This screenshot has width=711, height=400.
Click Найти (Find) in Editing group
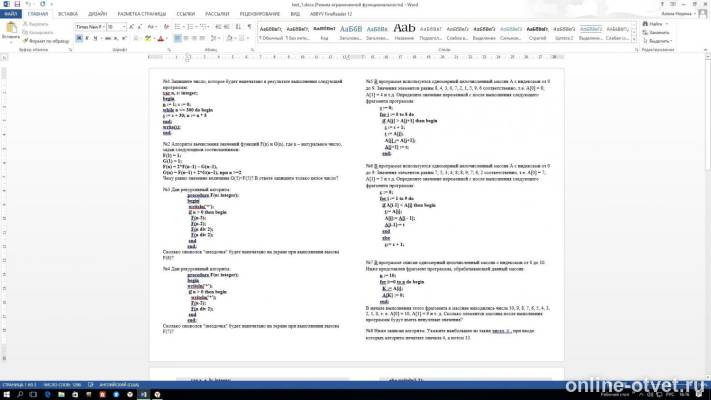point(655,24)
